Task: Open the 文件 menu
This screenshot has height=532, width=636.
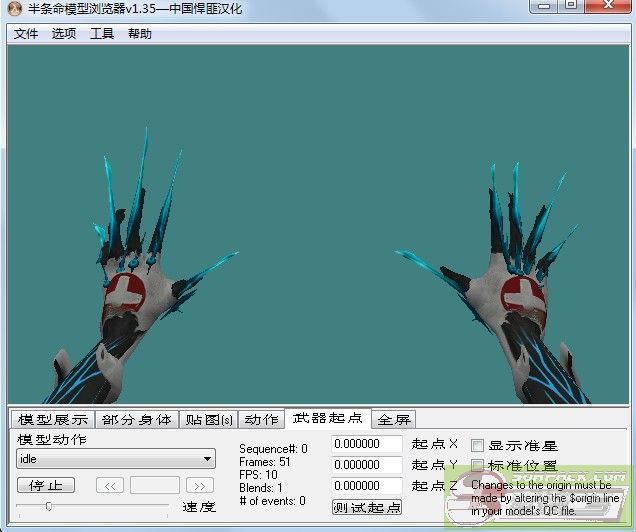Action: pyautogui.click(x=26, y=34)
